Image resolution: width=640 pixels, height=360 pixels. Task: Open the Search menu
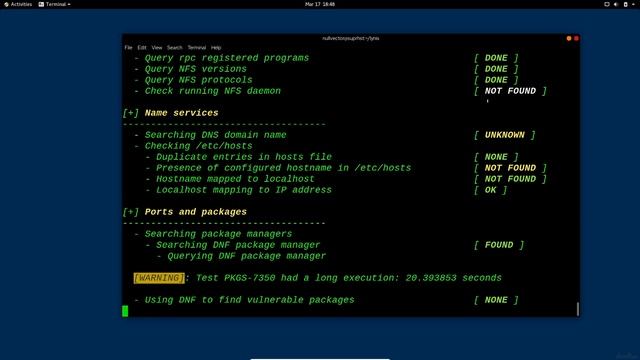(174, 48)
